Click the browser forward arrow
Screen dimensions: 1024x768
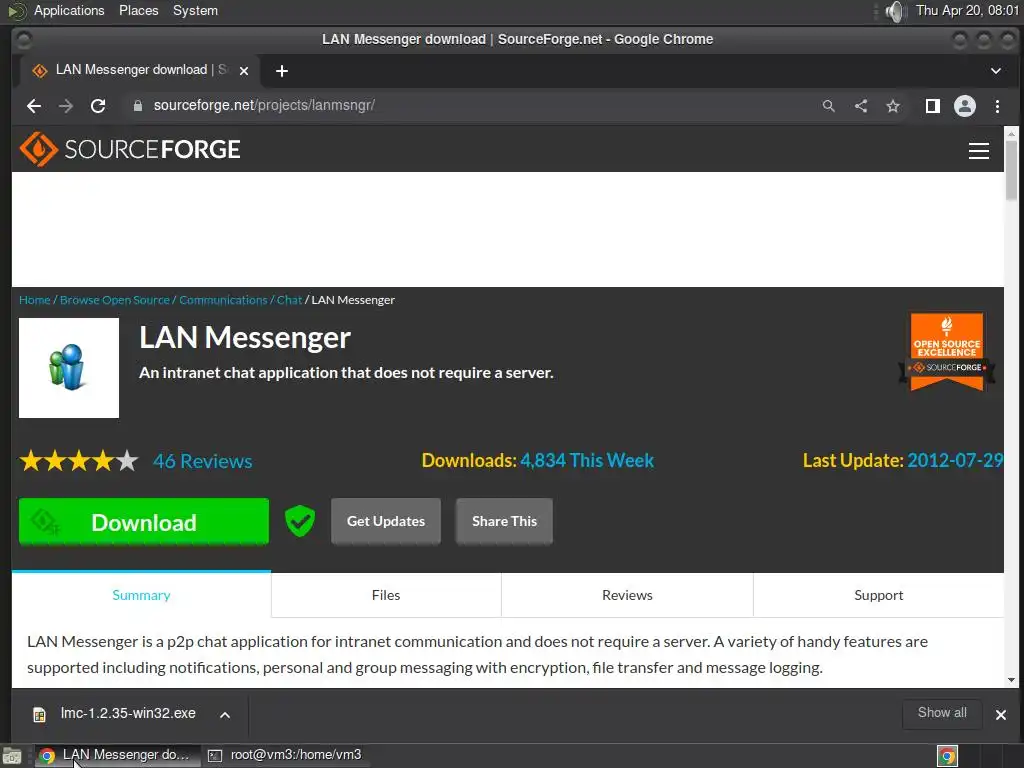coord(66,106)
